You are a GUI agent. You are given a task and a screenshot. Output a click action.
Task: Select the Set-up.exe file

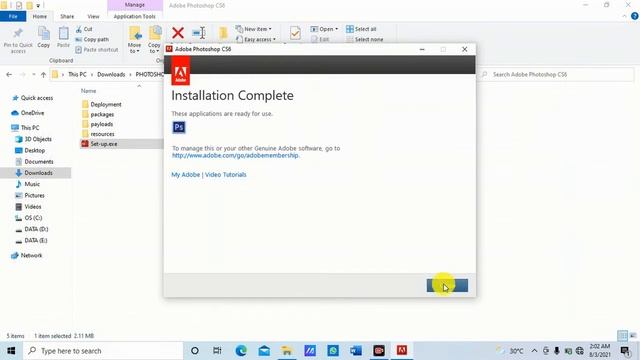(122, 144)
